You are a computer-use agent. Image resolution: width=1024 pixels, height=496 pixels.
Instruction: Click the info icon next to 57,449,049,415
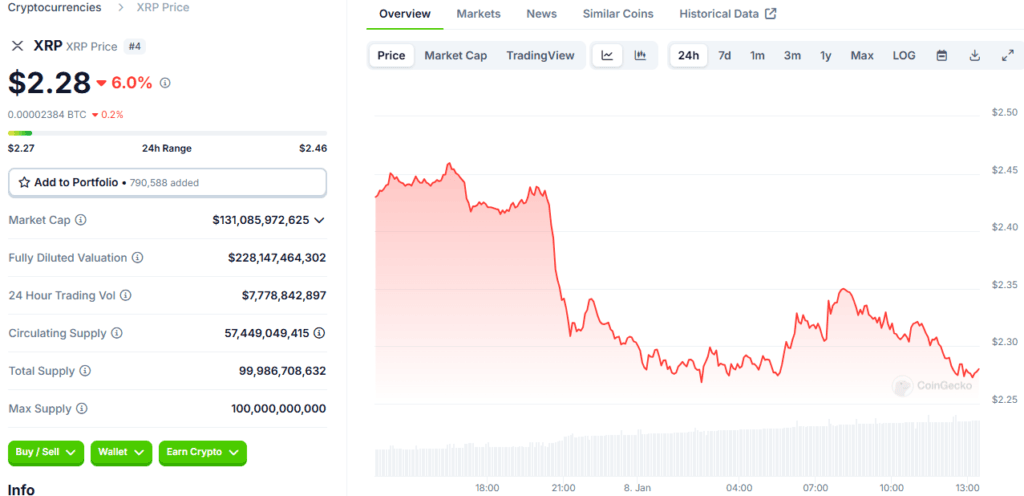tap(319, 333)
